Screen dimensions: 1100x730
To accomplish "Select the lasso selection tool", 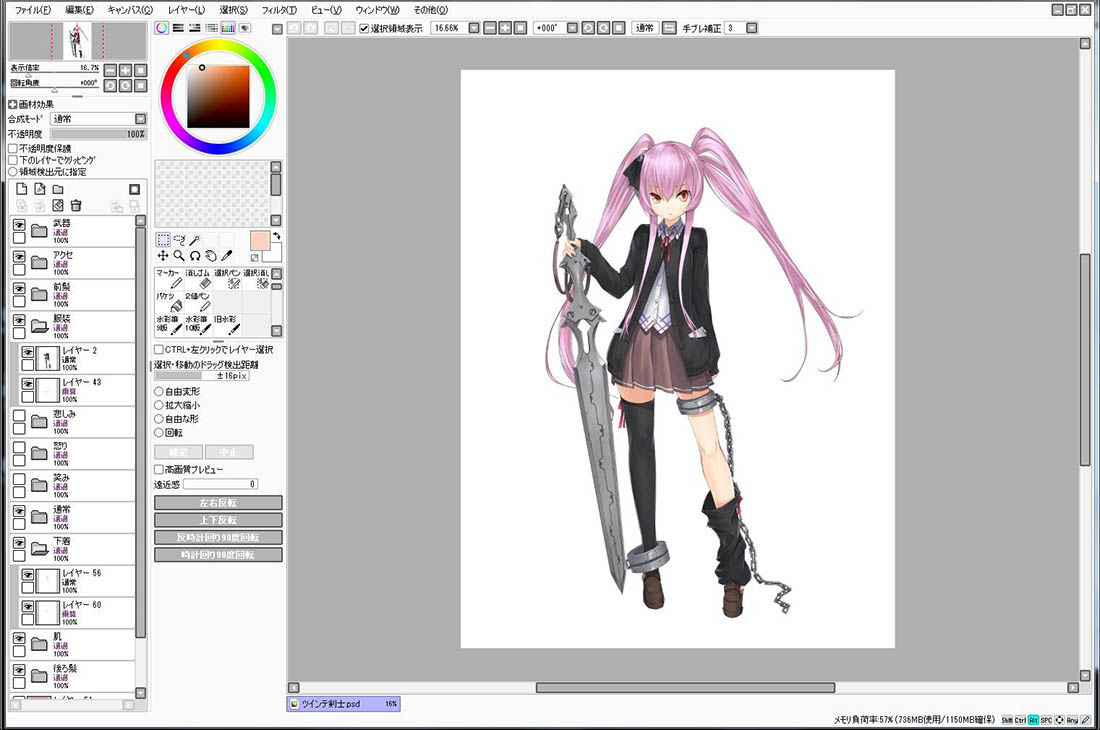I will (179, 240).
